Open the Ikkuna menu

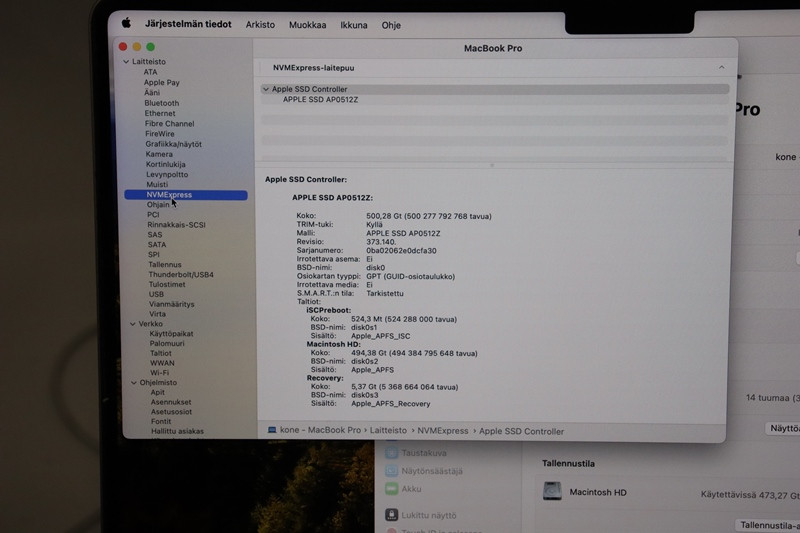point(354,25)
